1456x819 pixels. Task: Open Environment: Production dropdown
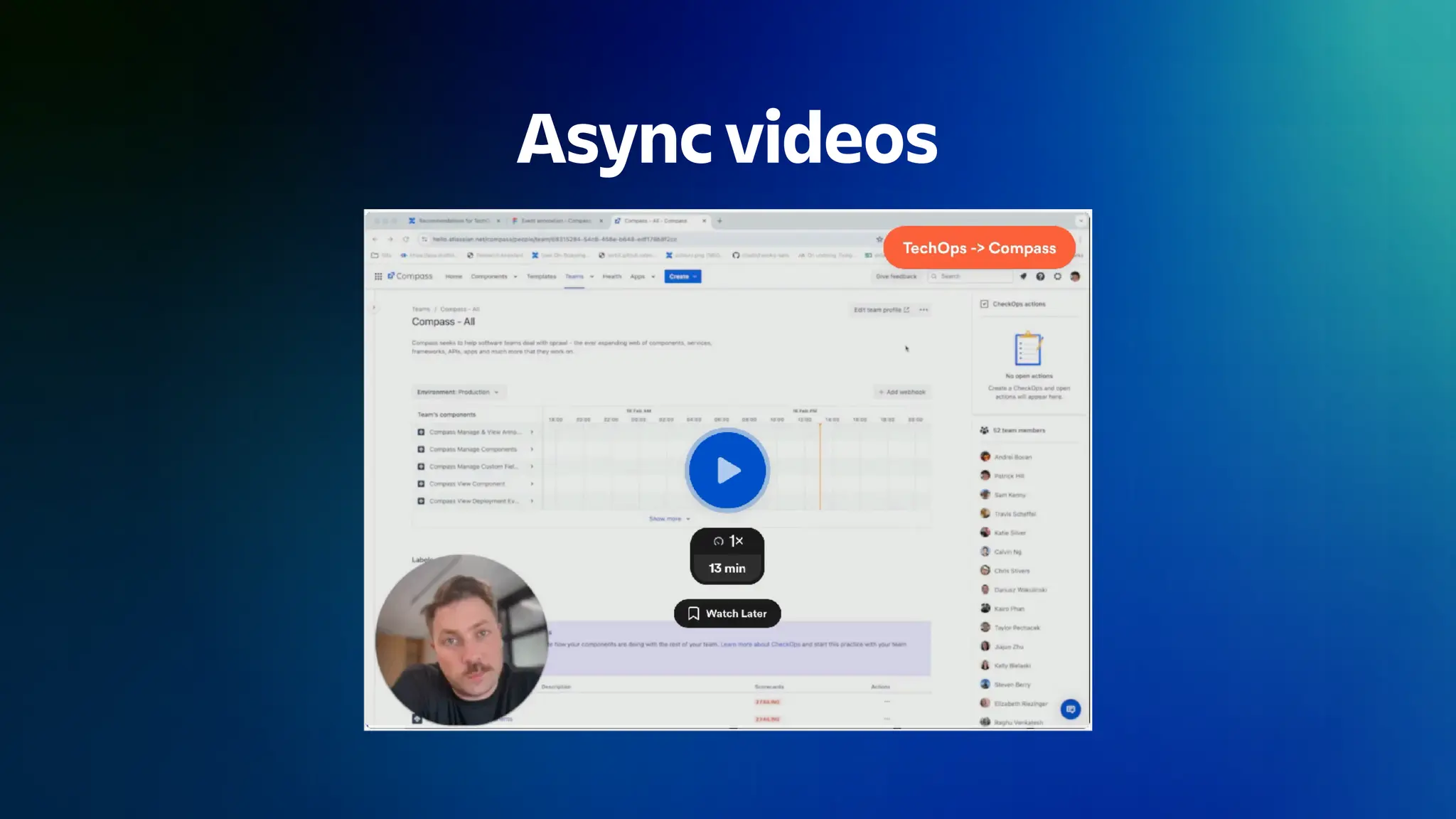coord(458,392)
